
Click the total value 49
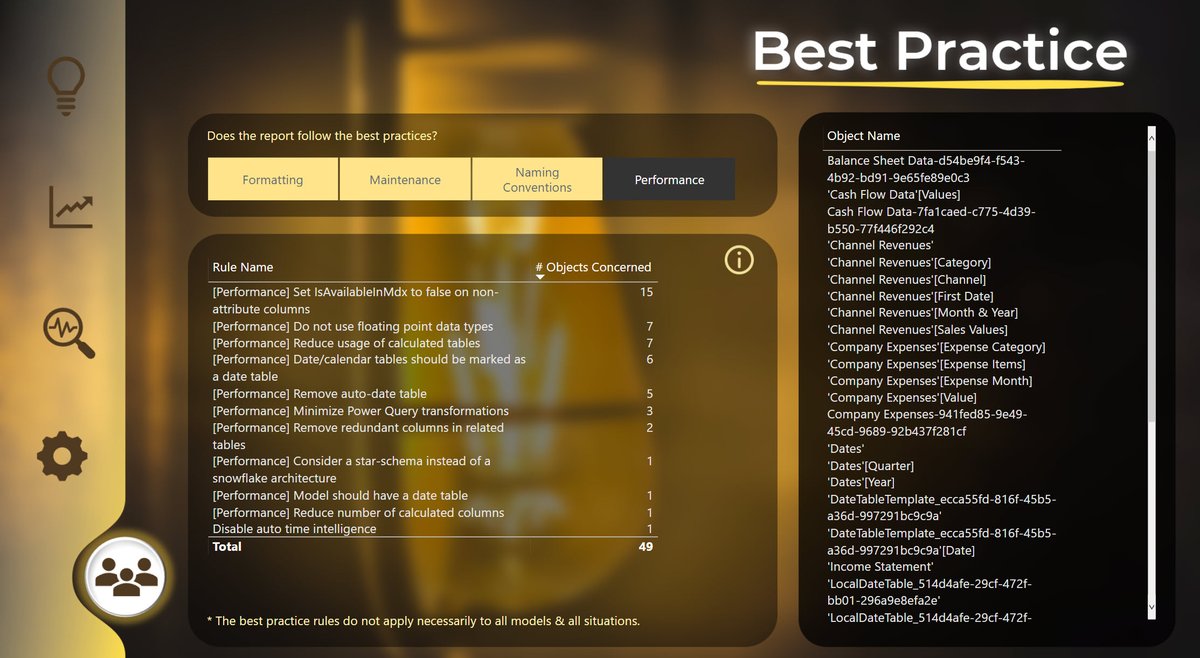click(646, 547)
